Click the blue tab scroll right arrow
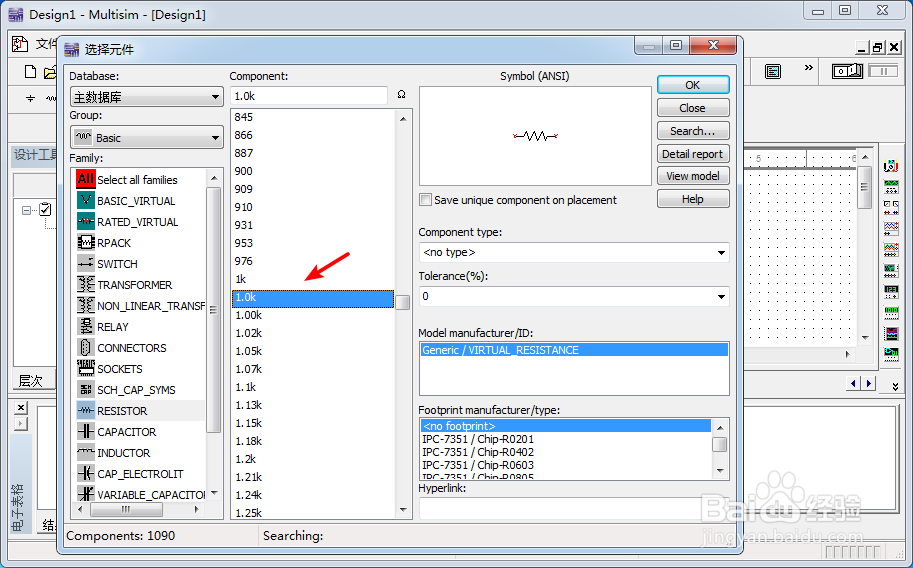 (x=868, y=383)
